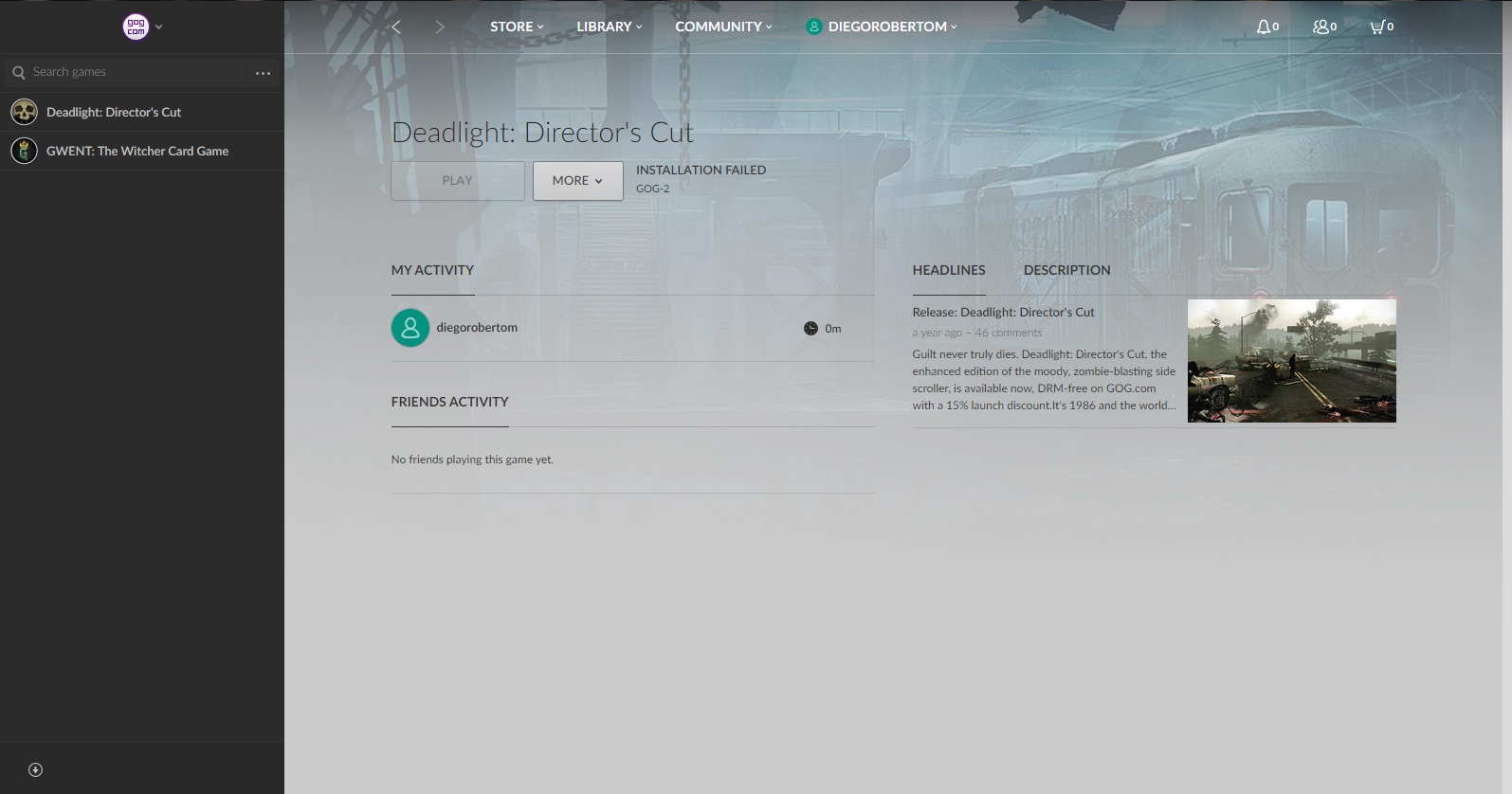Go back with the left arrow
Screen dimensions: 1512x794
coord(396,27)
